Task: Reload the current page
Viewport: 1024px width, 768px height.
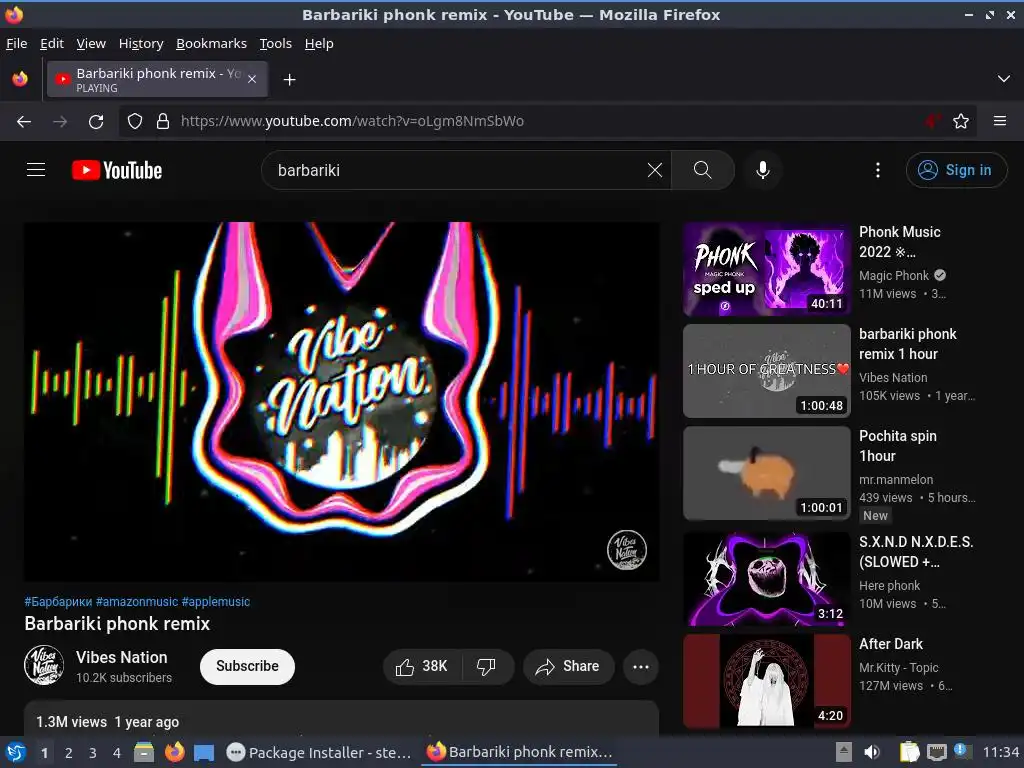Action: pos(96,121)
